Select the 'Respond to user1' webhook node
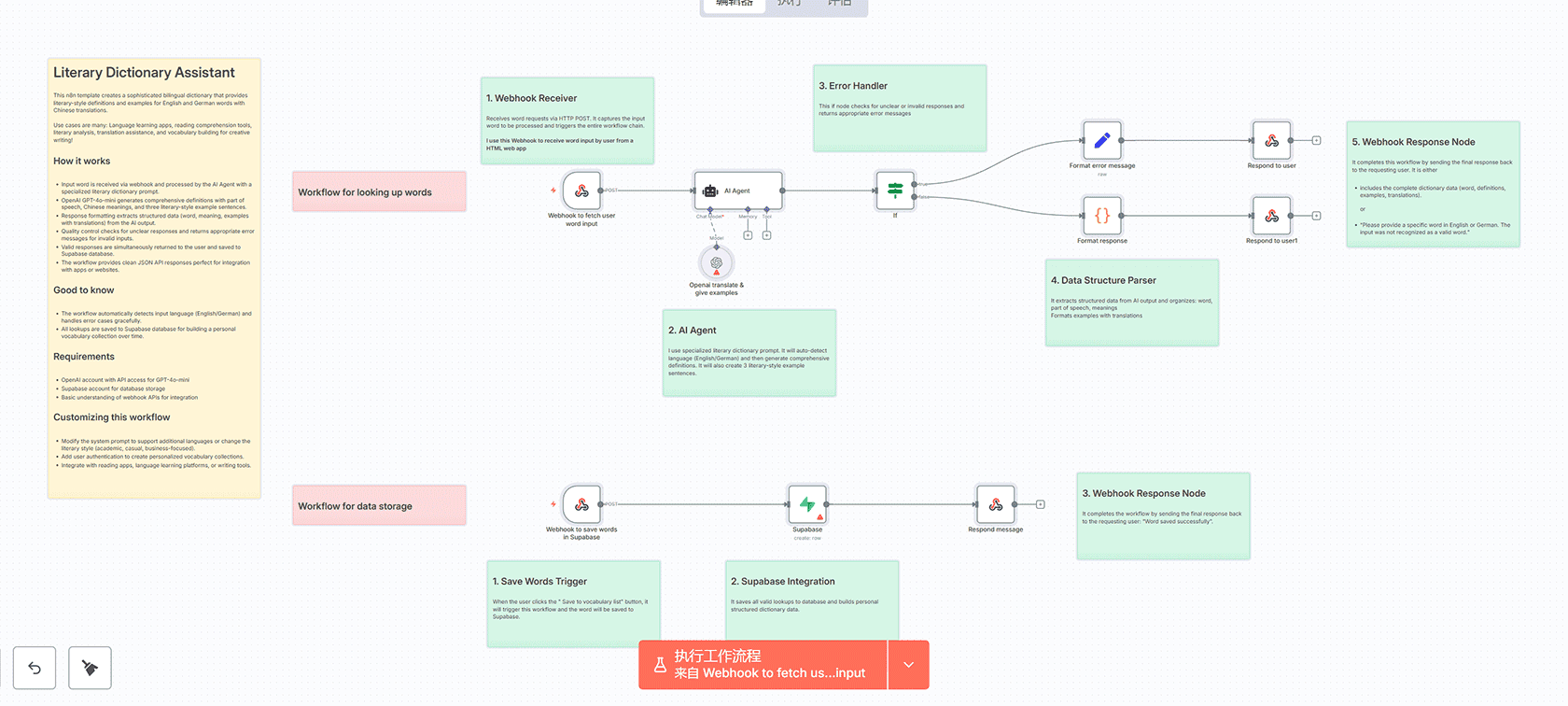The height and width of the screenshot is (706, 1568). click(1271, 216)
